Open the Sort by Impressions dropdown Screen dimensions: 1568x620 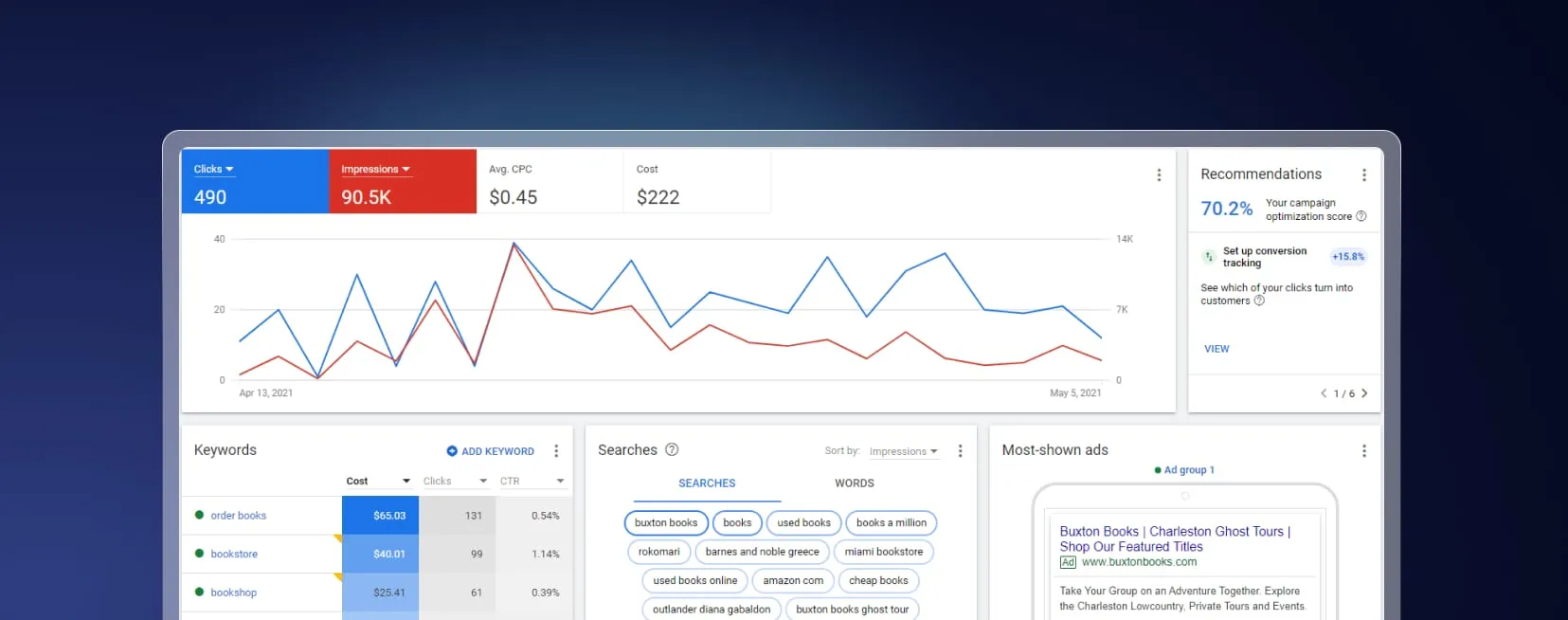tap(903, 452)
